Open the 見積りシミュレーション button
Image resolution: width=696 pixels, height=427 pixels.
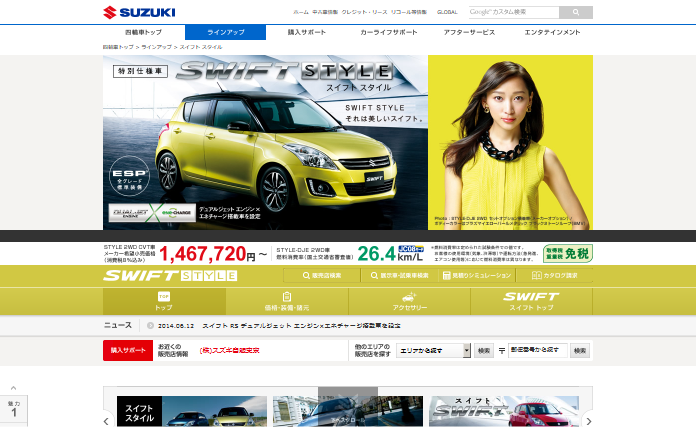pos(477,276)
